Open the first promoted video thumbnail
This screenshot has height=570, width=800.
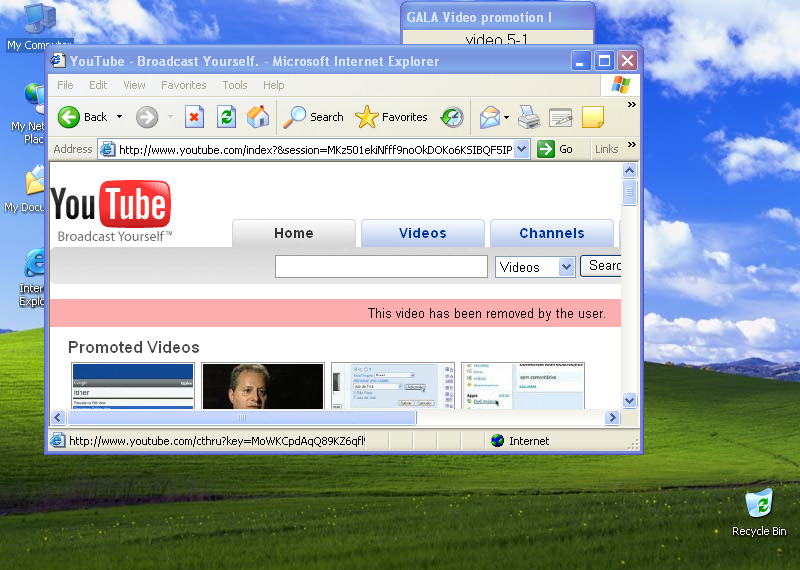133,386
